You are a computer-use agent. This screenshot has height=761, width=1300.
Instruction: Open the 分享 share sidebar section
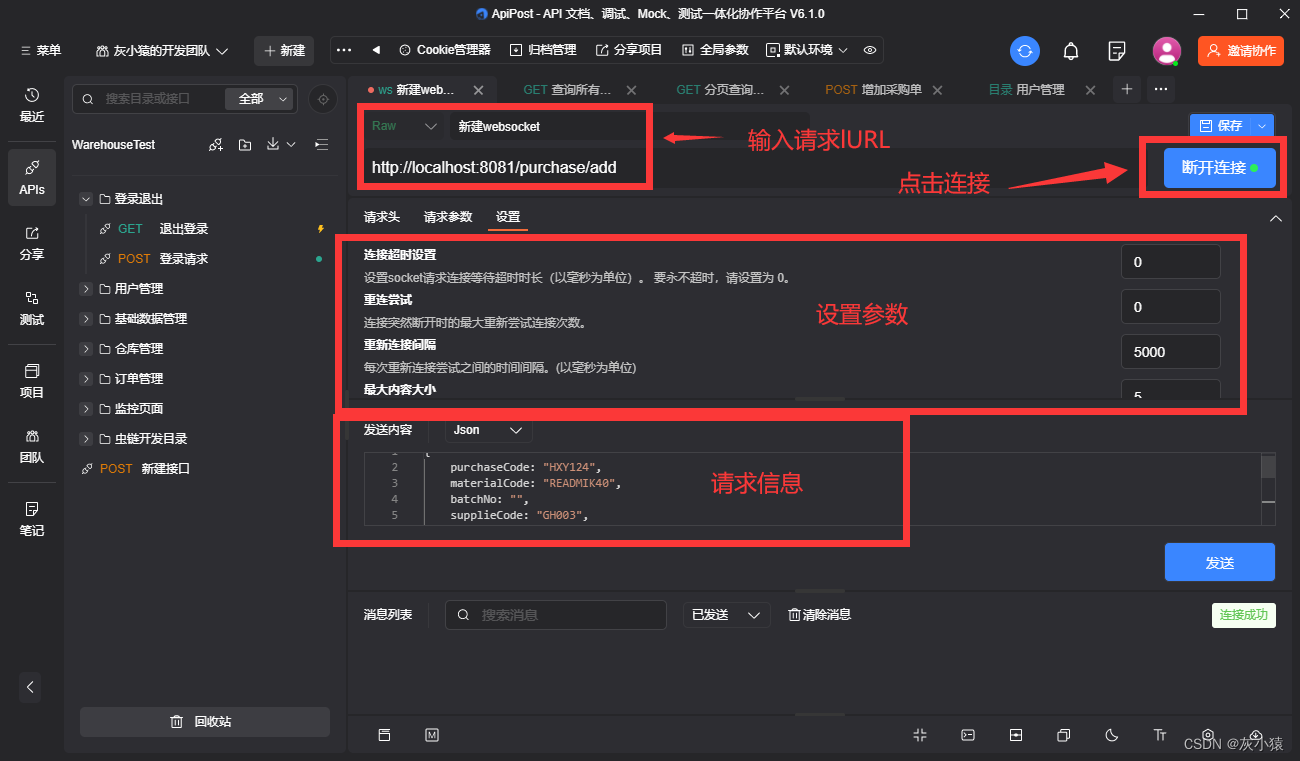pyautogui.click(x=32, y=243)
